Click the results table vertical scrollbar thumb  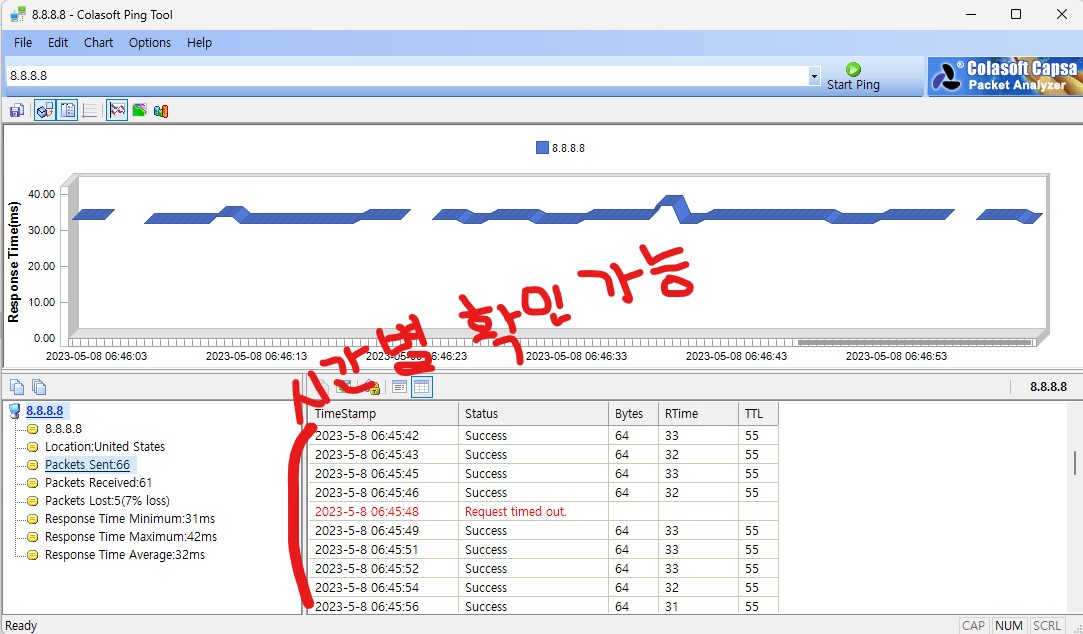(x=1075, y=463)
